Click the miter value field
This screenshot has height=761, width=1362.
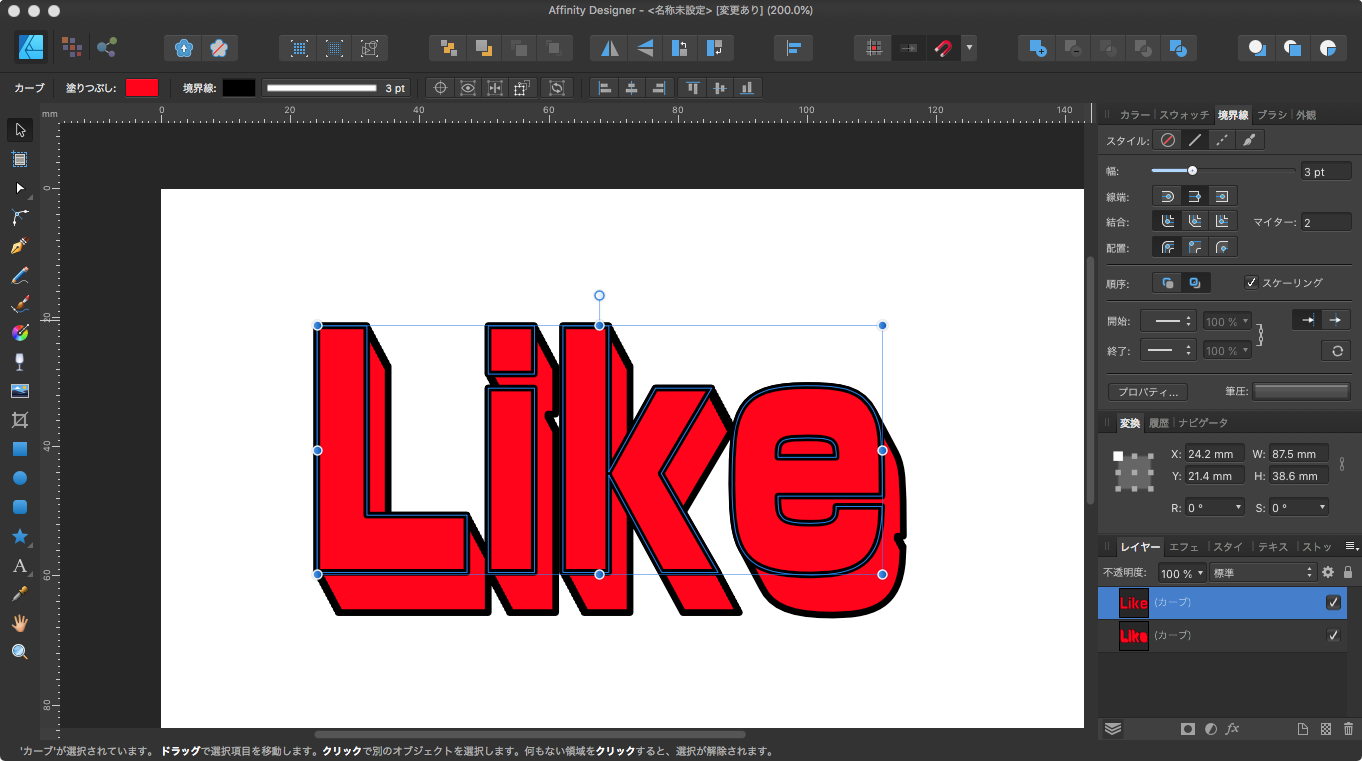tap(1326, 222)
